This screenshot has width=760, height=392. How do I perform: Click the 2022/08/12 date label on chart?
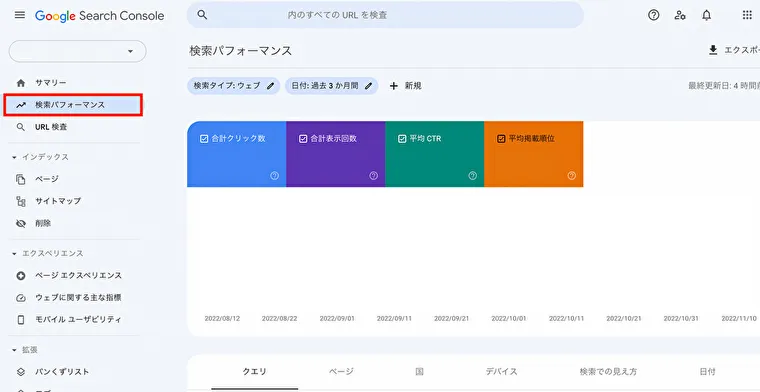tap(222, 319)
